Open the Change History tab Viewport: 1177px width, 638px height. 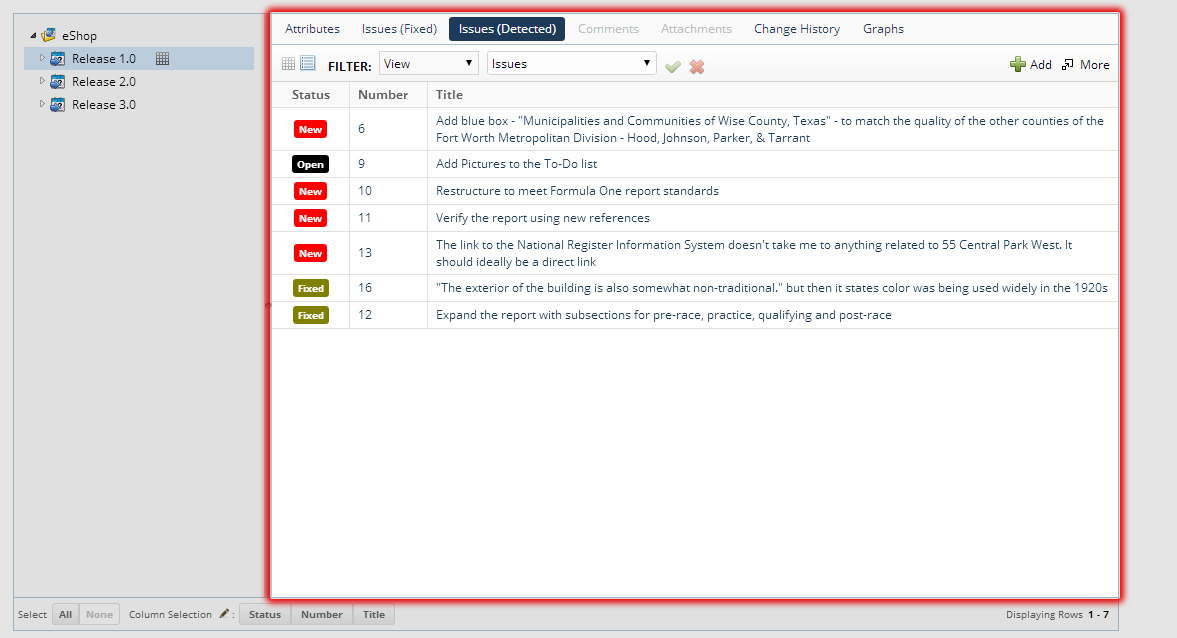pyautogui.click(x=797, y=29)
